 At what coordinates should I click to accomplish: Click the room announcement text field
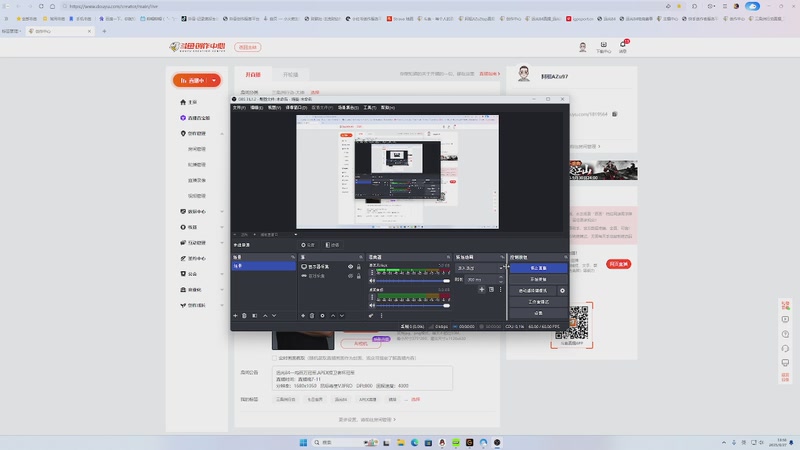pyautogui.click(x=362, y=379)
